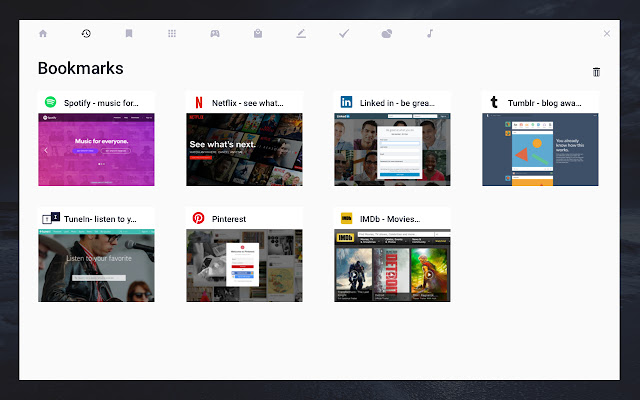Click the Pinterest logo icon
640x400 pixels.
(198, 218)
